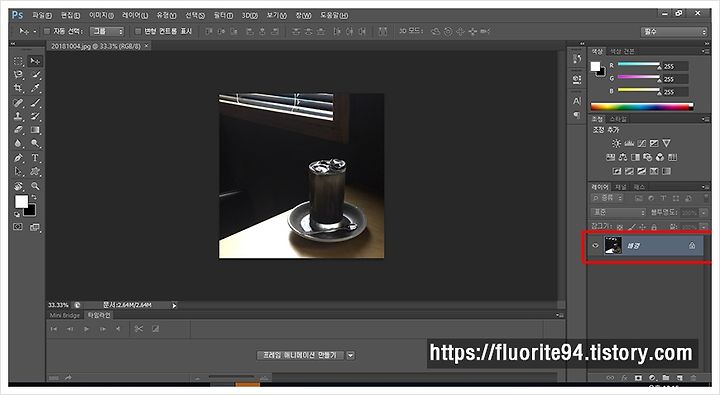
Task: Open the Character panel icon
Action: pos(577,101)
